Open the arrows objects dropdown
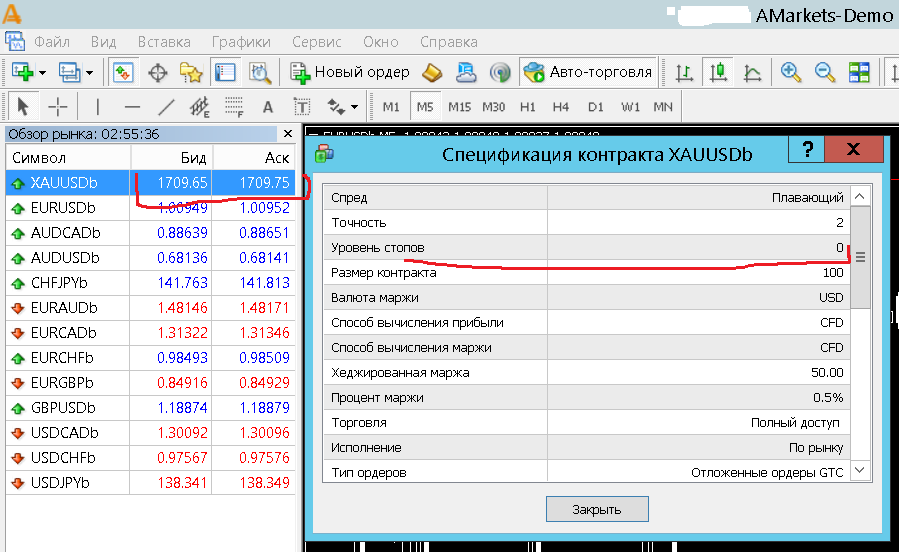The width and height of the screenshot is (899, 552). point(343,107)
